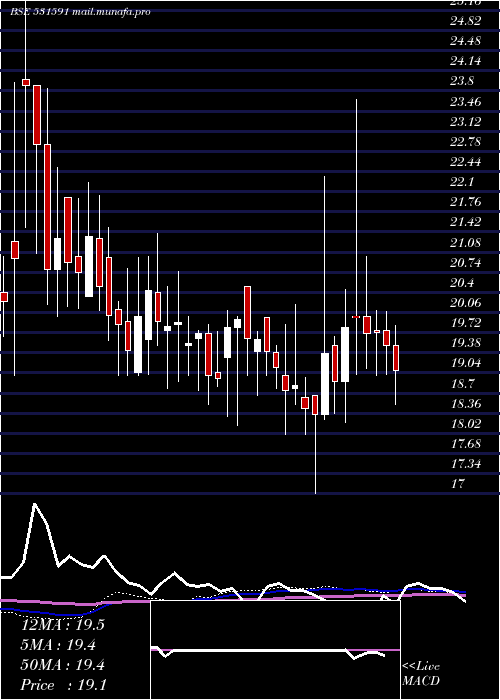Screen dimensions: 500x700
Task: Click the 50MA : 19.4 readout
Action: click(63, 665)
